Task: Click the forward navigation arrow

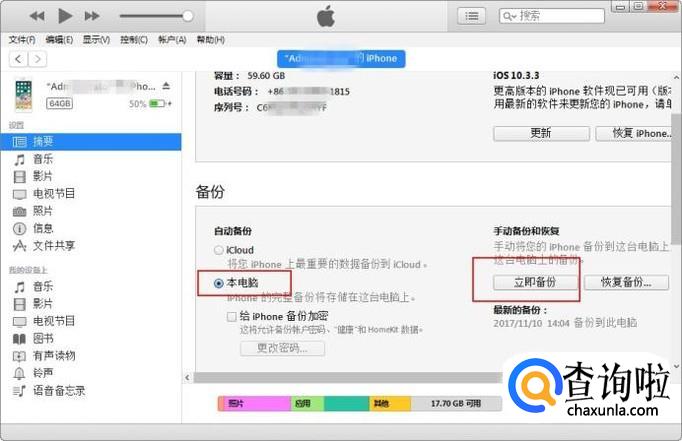Action: click(38, 59)
